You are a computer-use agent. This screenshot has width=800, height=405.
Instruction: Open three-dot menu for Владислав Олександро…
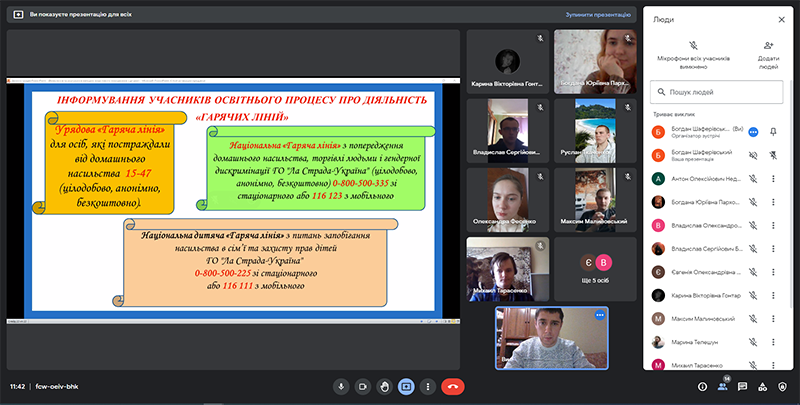773,225
